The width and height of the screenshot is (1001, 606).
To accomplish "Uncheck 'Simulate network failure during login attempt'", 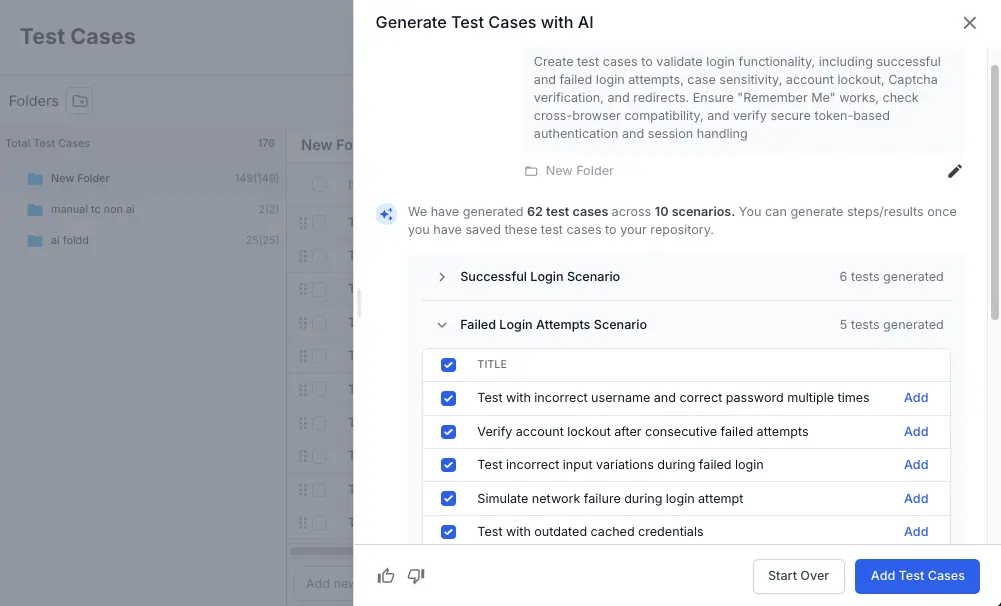I will pyautogui.click(x=449, y=499).
